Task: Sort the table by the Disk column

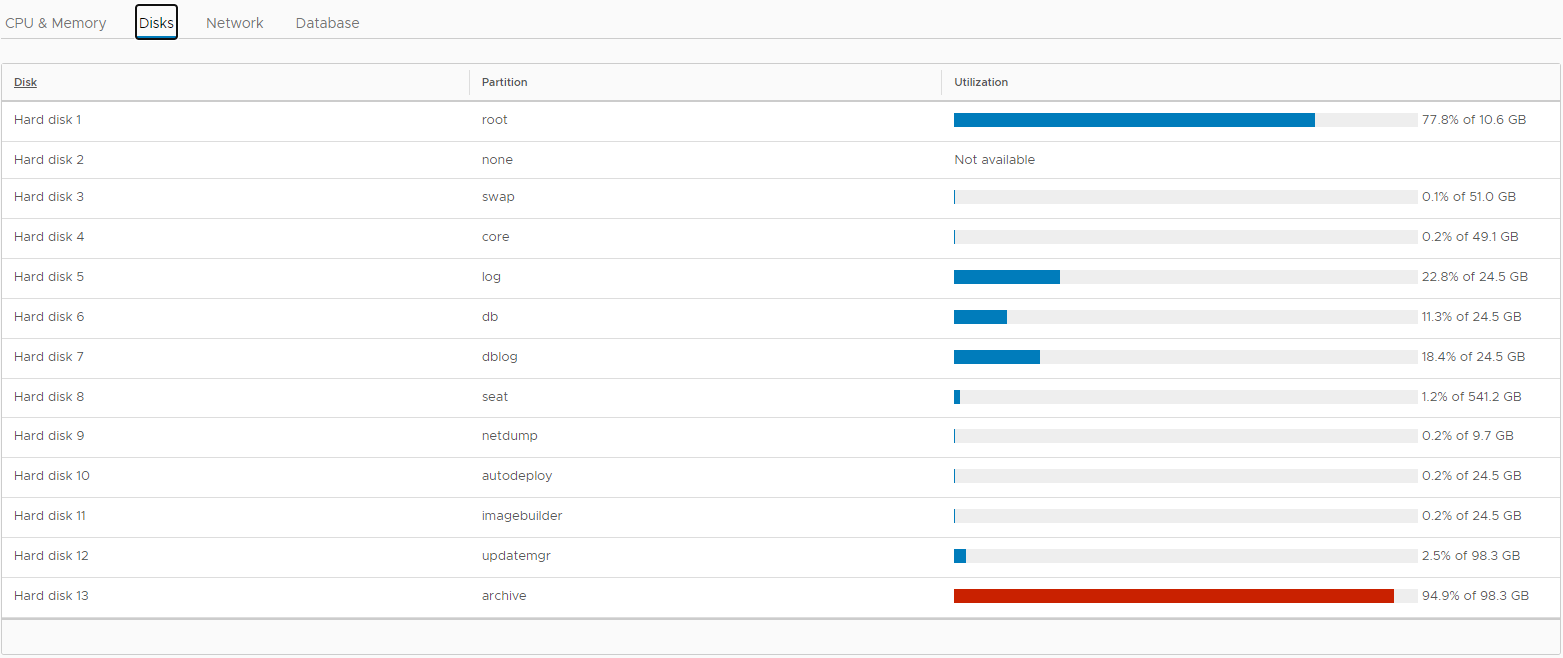Action: pyautogui.click(x=24, y=82)
